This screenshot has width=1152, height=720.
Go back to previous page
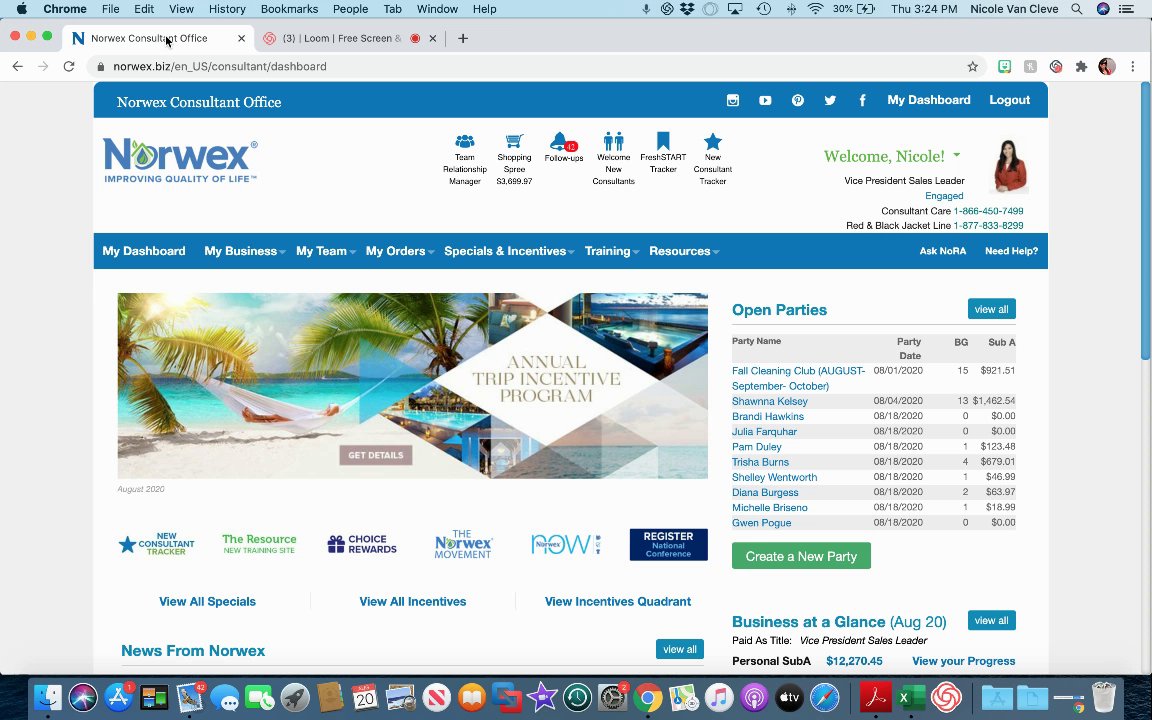pyautogui.click(x=18, y=66)
